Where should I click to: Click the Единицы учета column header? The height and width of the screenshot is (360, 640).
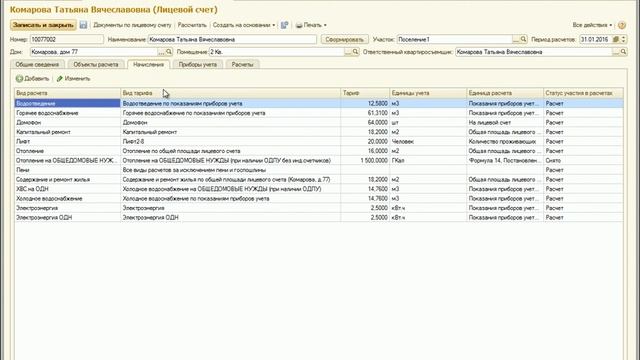pos(428,93)
